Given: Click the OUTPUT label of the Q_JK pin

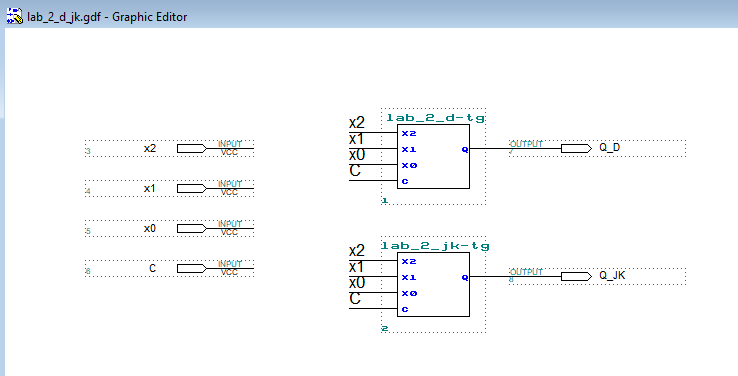Looking at the screenshot, I should 527,272.
